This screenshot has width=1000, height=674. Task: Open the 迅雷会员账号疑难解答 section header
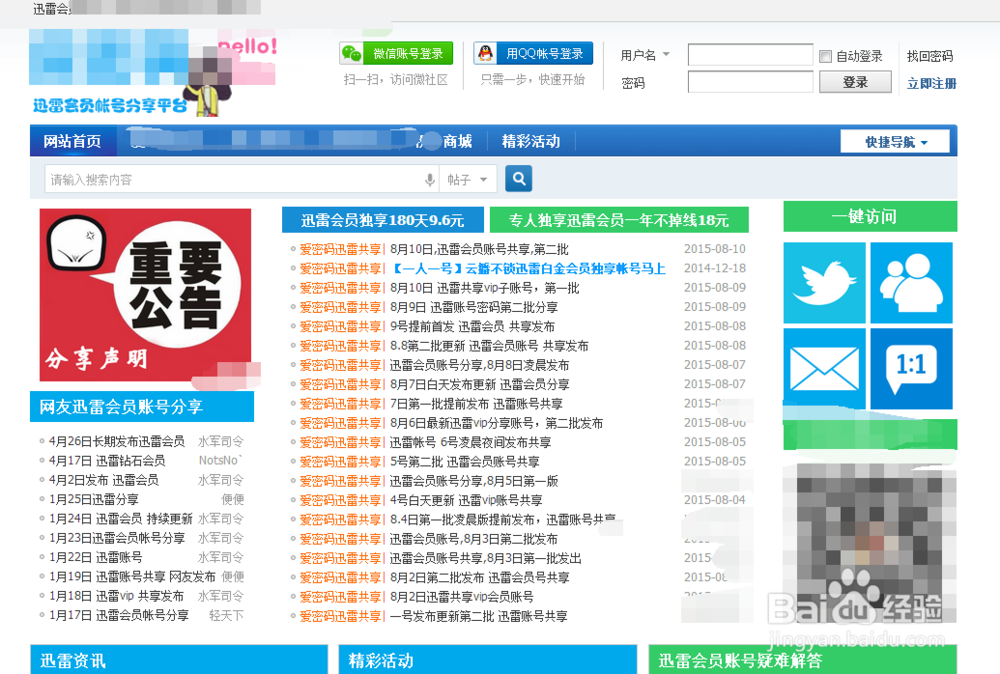tap(802, 660)
